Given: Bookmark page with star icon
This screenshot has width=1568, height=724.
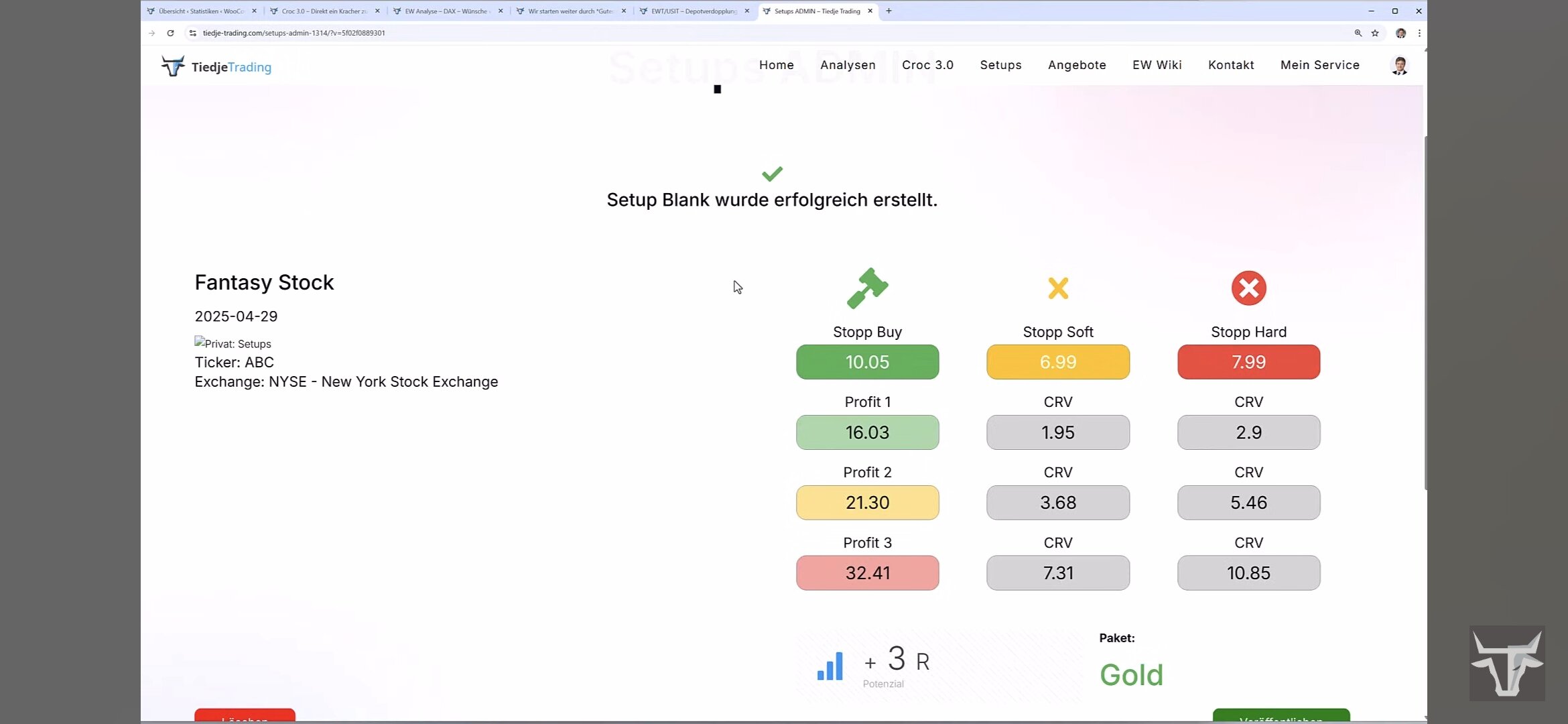Looking at the screenshot, I should [x=1375, y=33].
